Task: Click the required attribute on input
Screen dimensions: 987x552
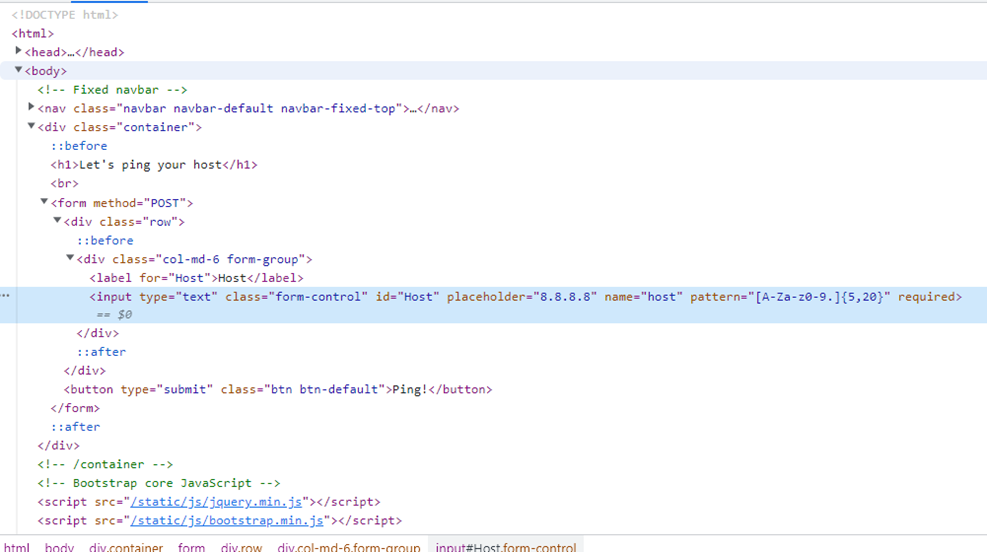Action: pyautogui.click(x=927, y=296)
